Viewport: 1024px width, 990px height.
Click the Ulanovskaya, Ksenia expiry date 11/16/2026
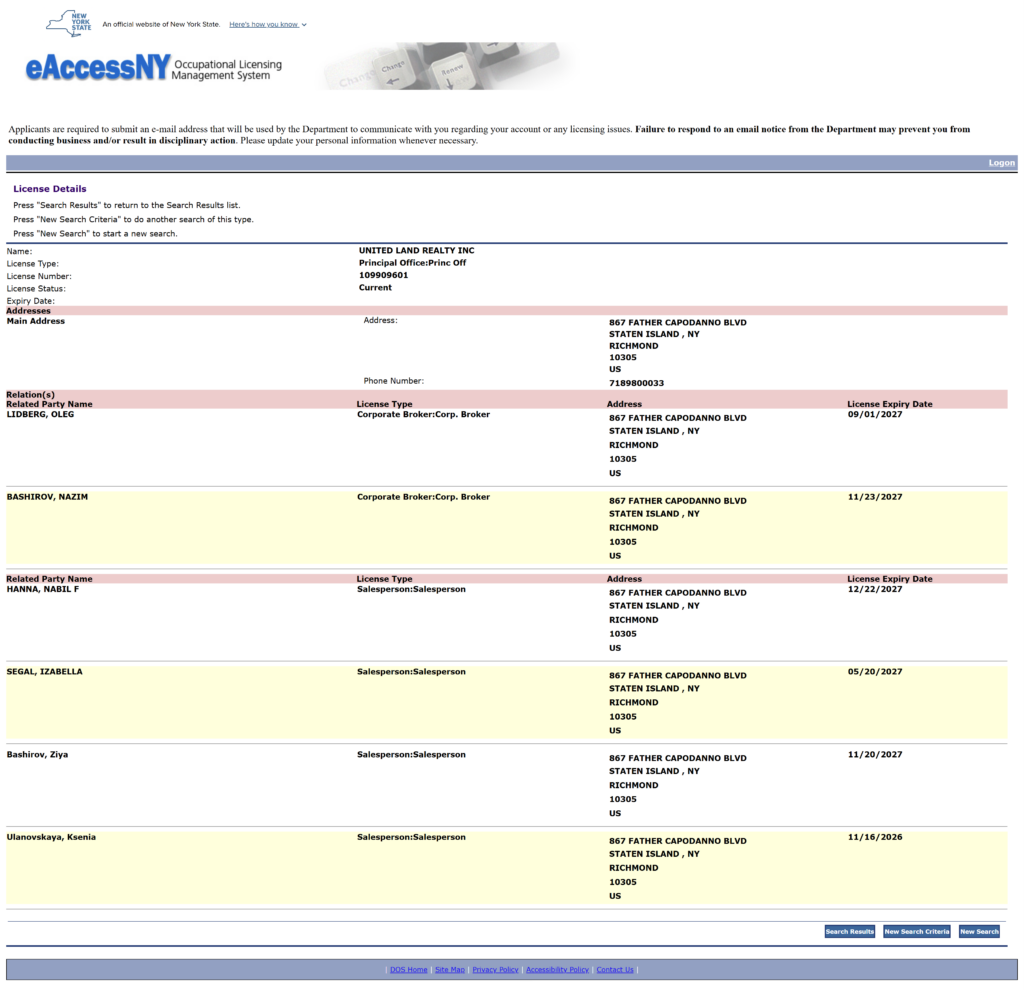click(x=874, y=837)
